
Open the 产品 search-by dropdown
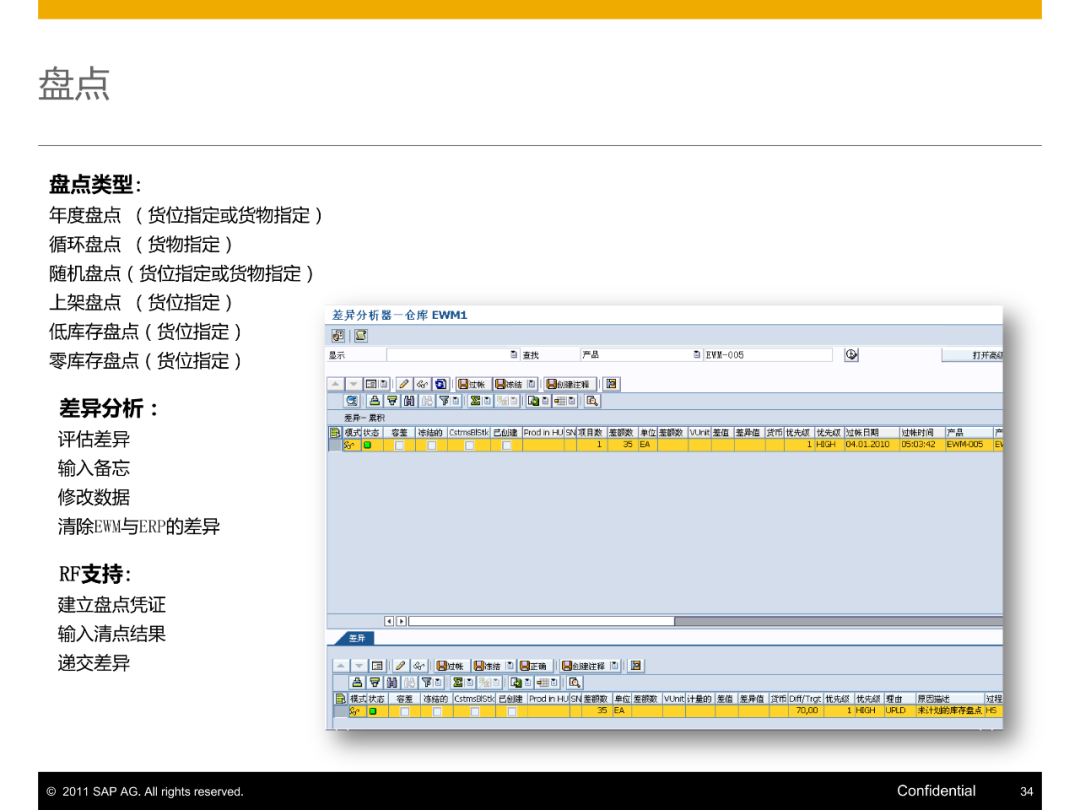click(696, 355)
